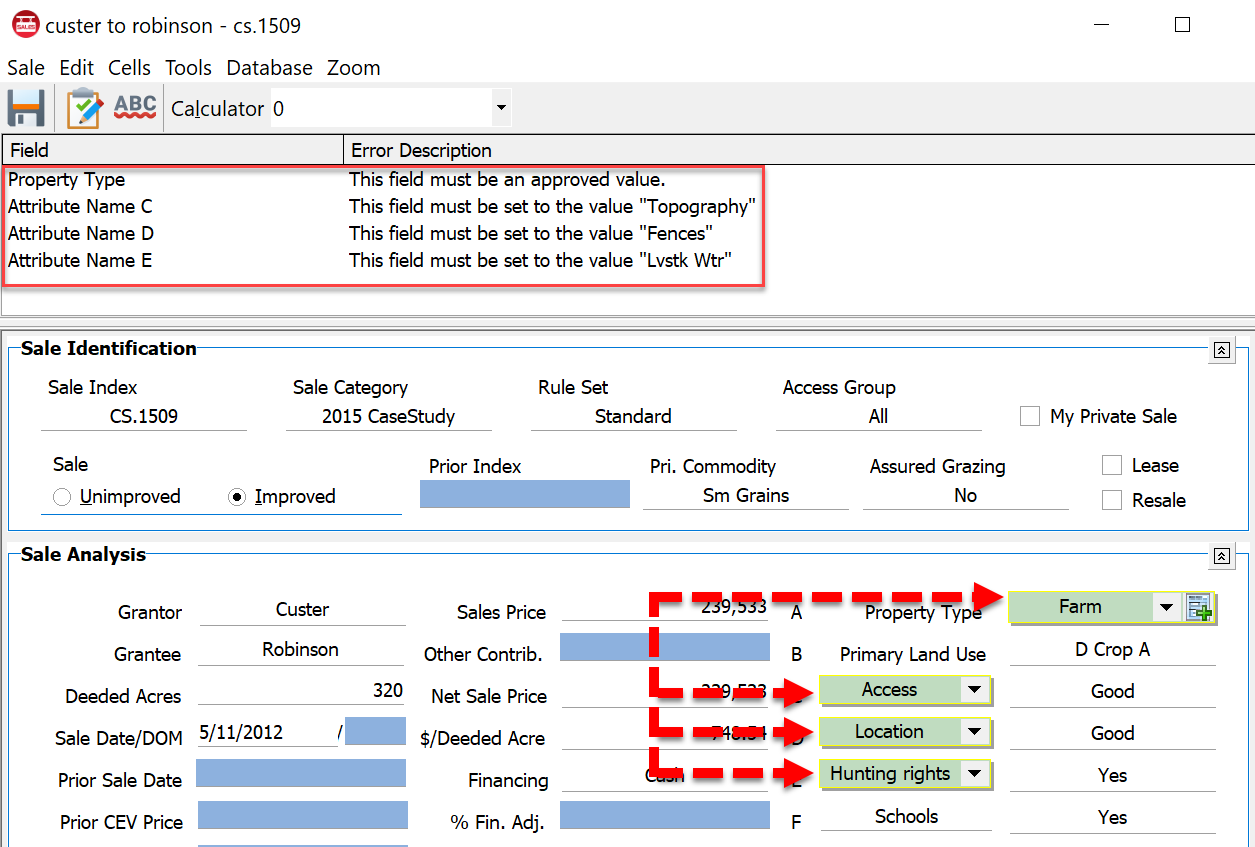
Task: Open the Sale menu
Action: [x=26, y=68]
